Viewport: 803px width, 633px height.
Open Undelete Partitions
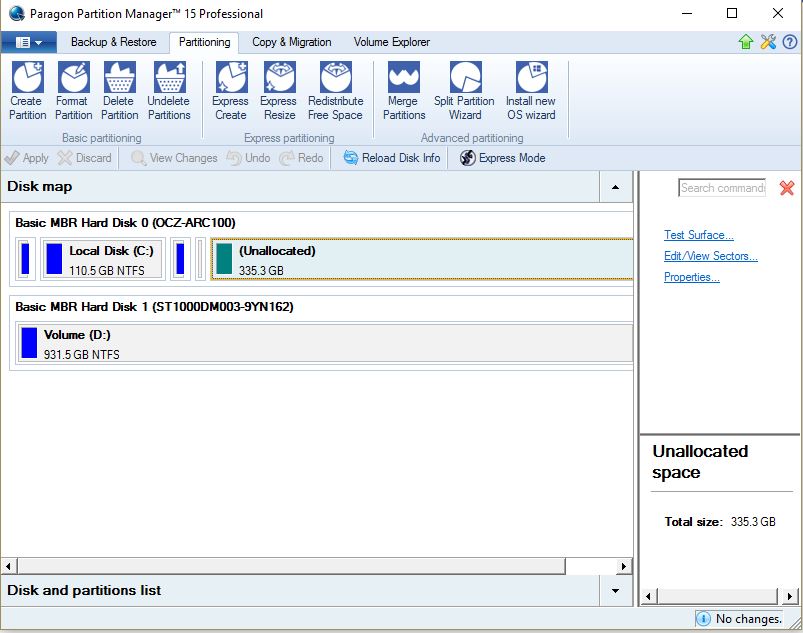tap(169, 91)
